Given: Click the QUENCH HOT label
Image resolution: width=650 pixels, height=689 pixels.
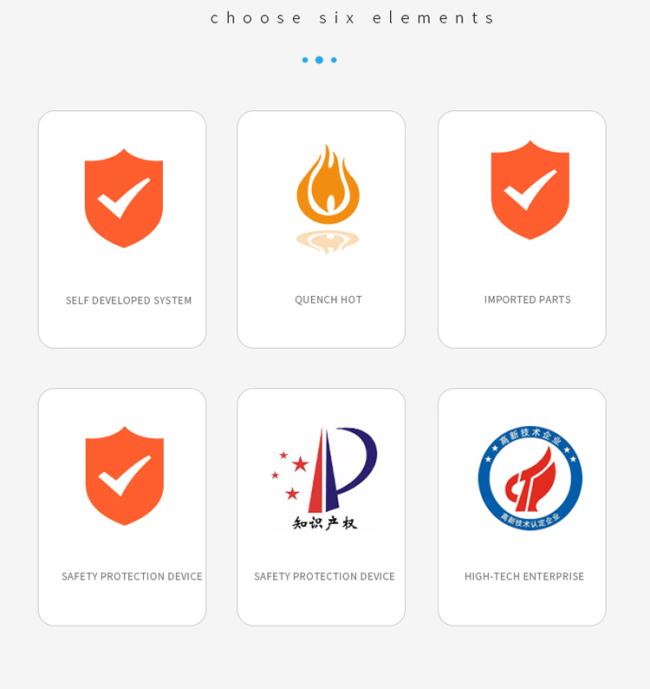Looking at the screenshot, I should (x=328, y=300).
